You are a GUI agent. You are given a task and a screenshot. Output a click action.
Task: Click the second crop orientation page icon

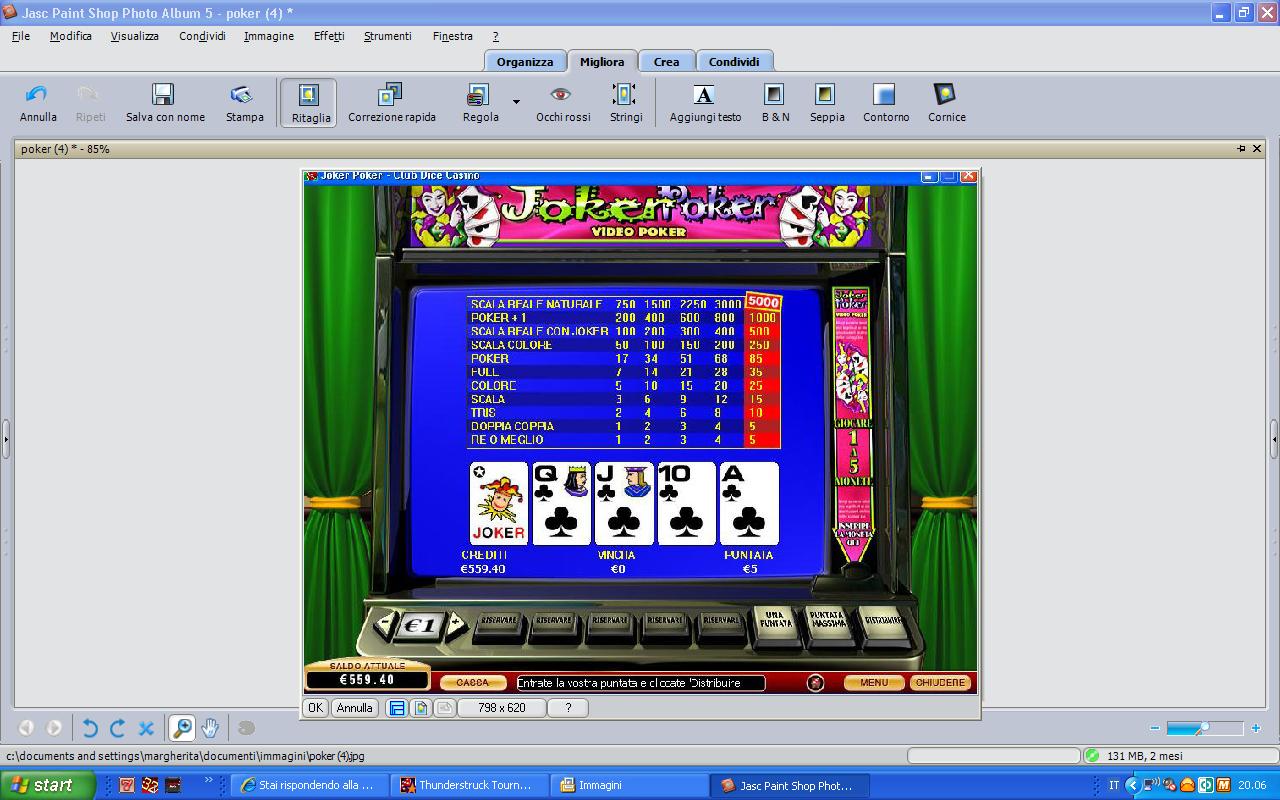[421, 708]
